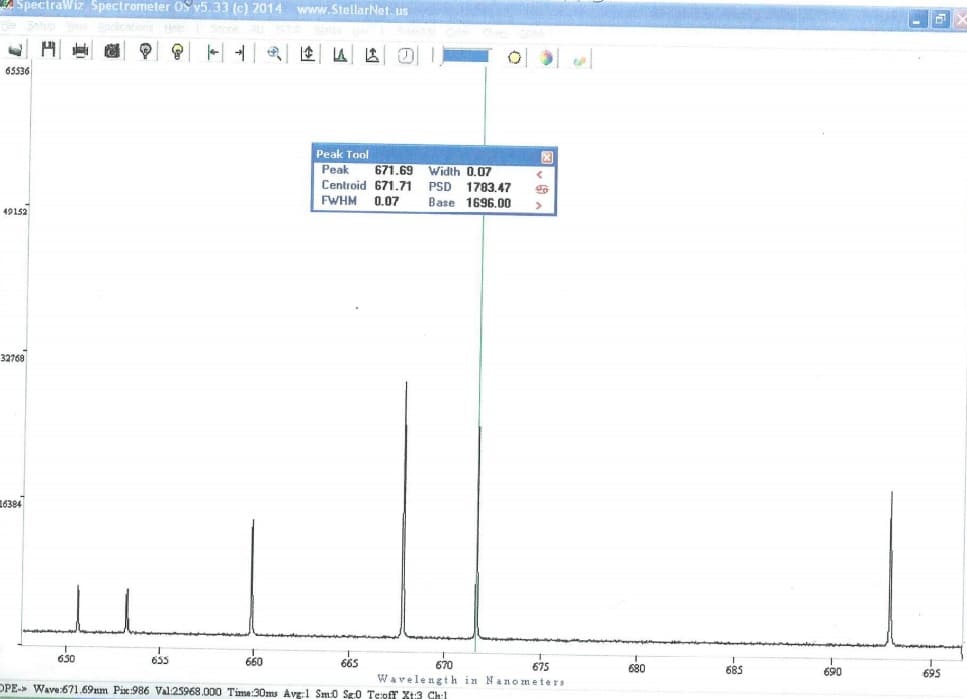Click the yellow circle toolbar icon
The image size is (967, 699).
[x=514, y=58]
